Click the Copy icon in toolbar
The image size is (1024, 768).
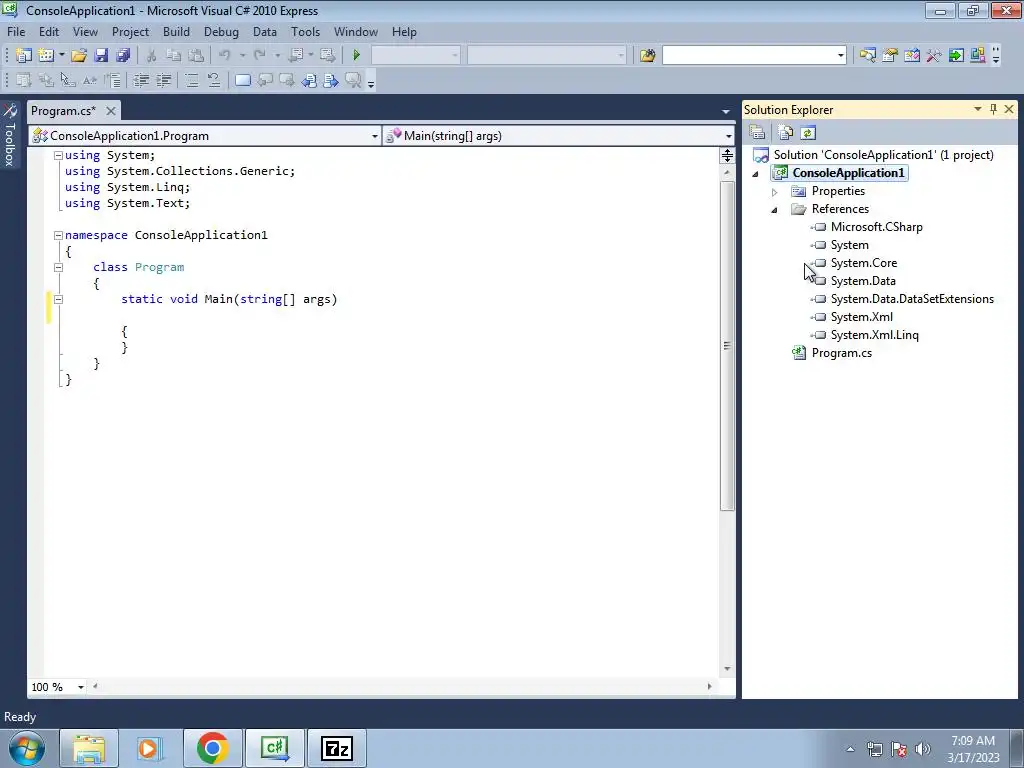[173, 56]
